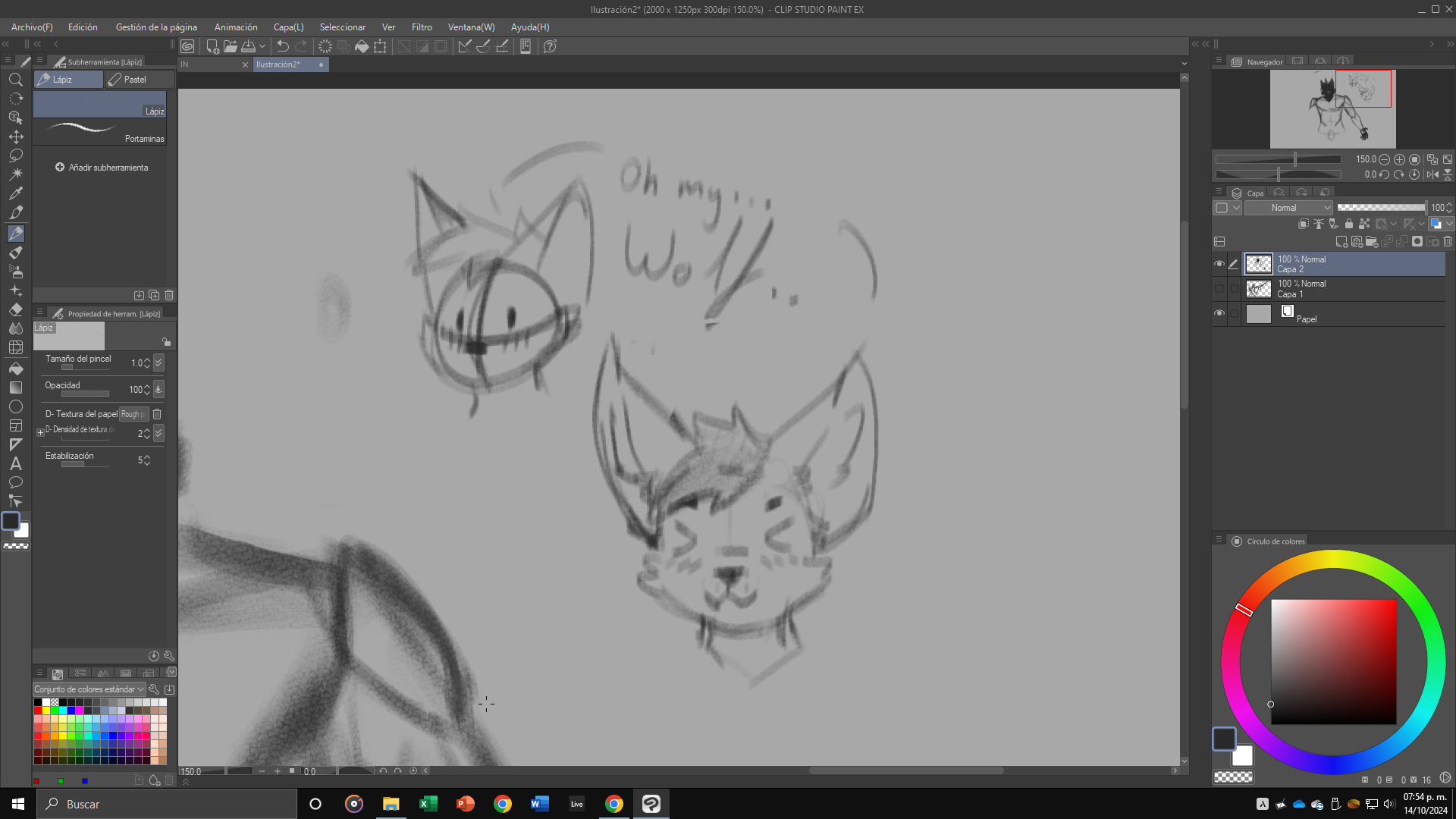
Task: Select the Eyedropper tool
Action: tap(15, 193)
